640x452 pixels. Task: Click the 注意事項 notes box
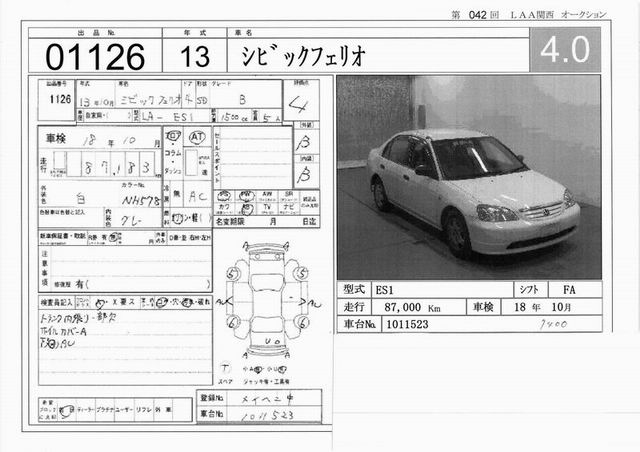tap(125, 269)
